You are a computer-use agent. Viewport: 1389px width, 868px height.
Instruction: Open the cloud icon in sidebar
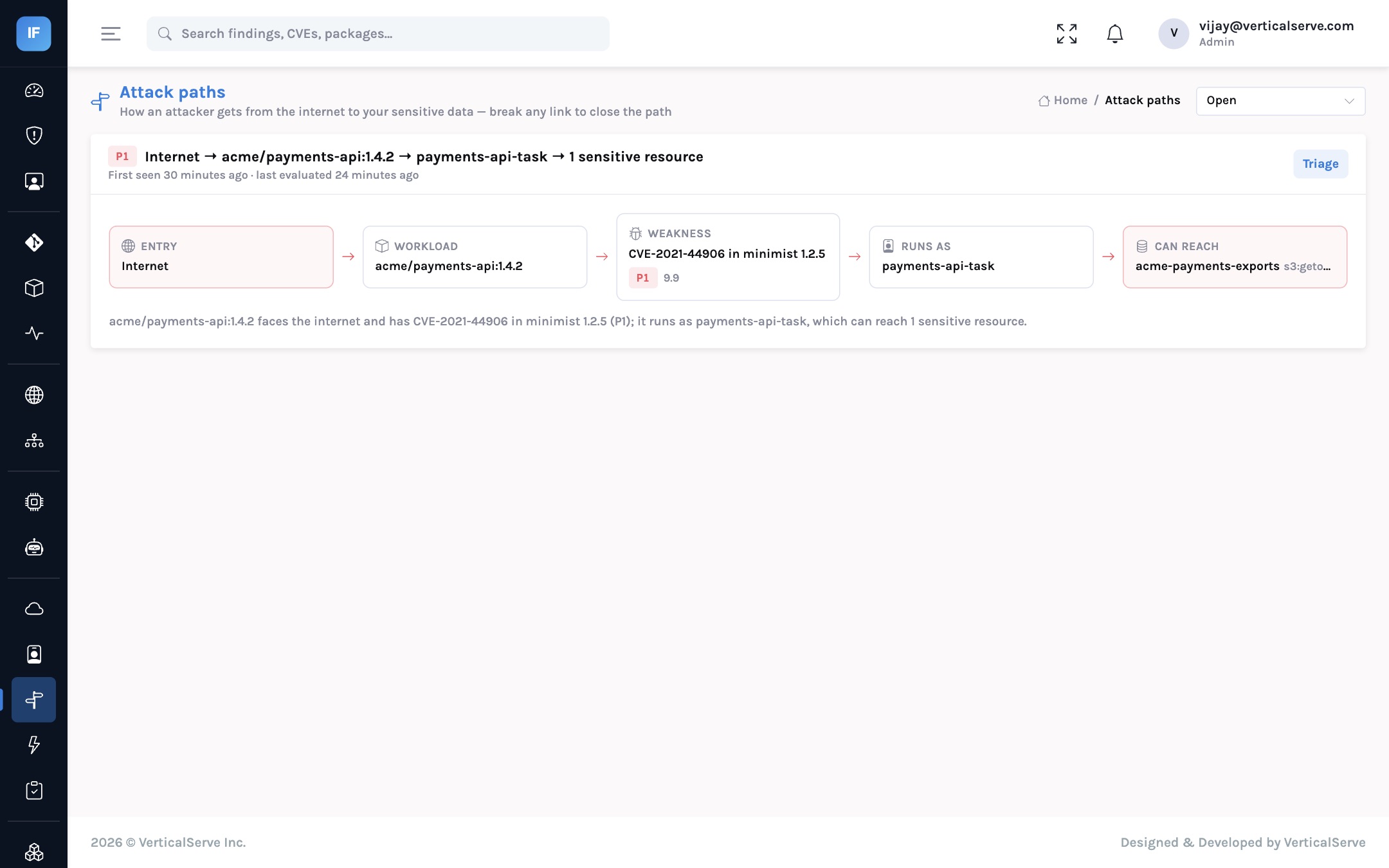pyautogui.click(x=34, y=609)
